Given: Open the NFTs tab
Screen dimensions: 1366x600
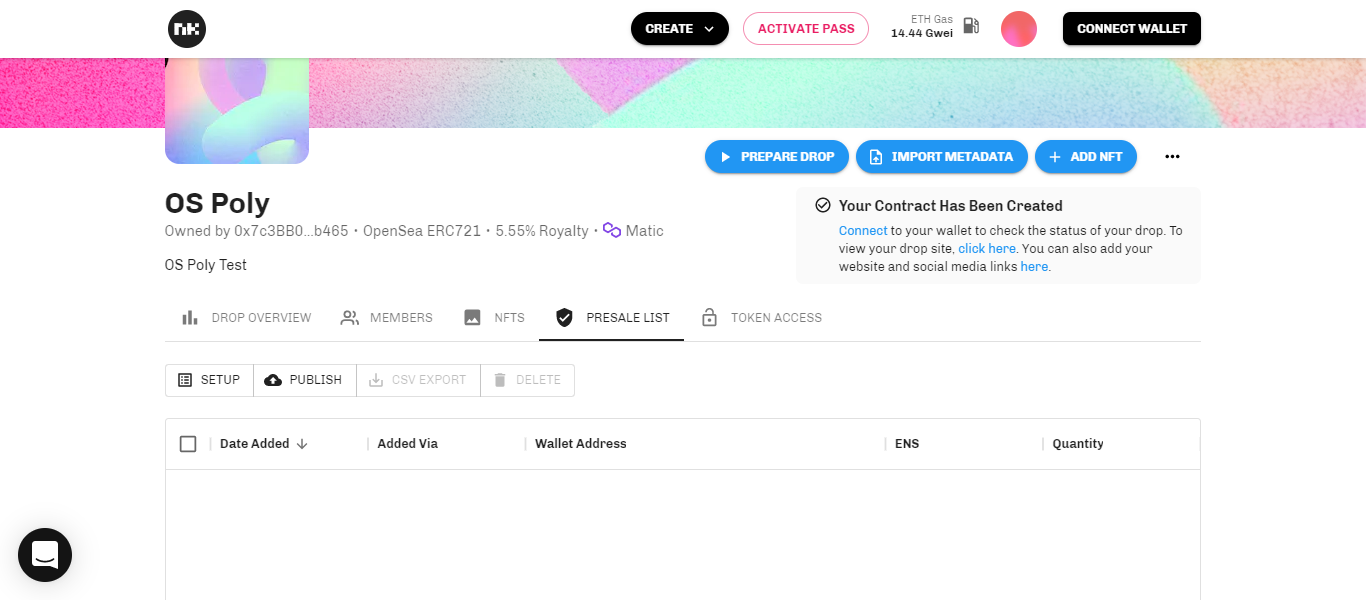Looking at the screenshot, I should tap(494, 318).
